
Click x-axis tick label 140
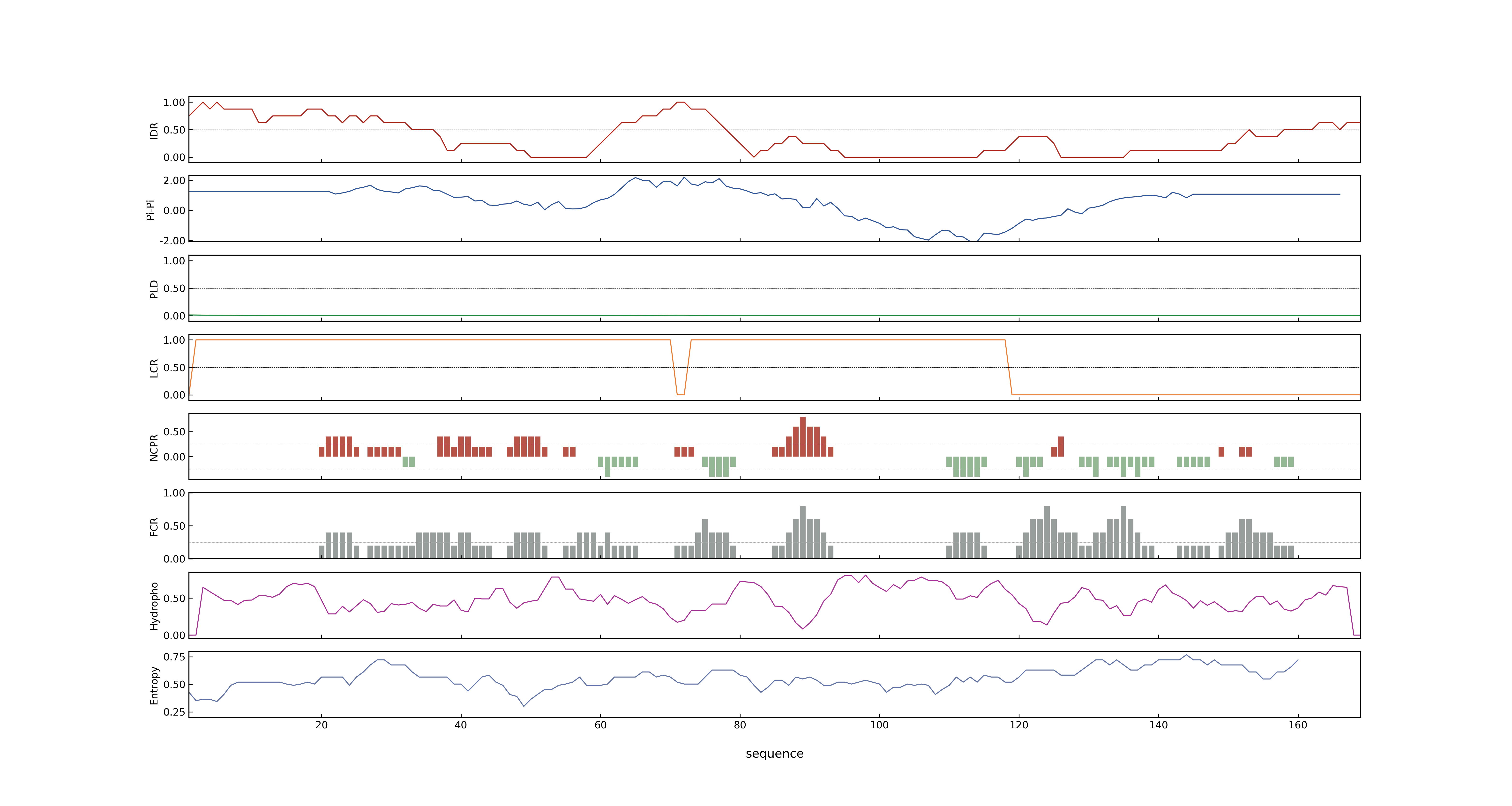point(1159,725)
